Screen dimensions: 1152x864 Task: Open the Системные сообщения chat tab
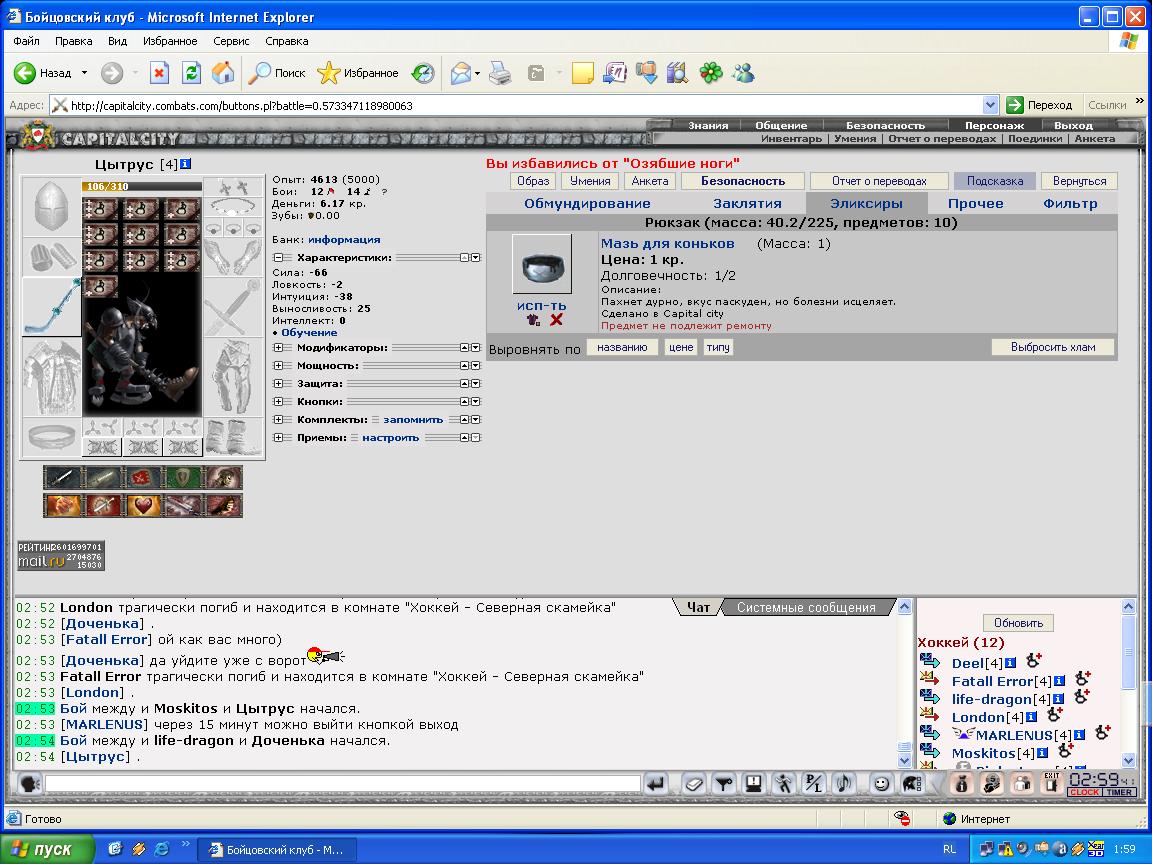coord(806,608)
